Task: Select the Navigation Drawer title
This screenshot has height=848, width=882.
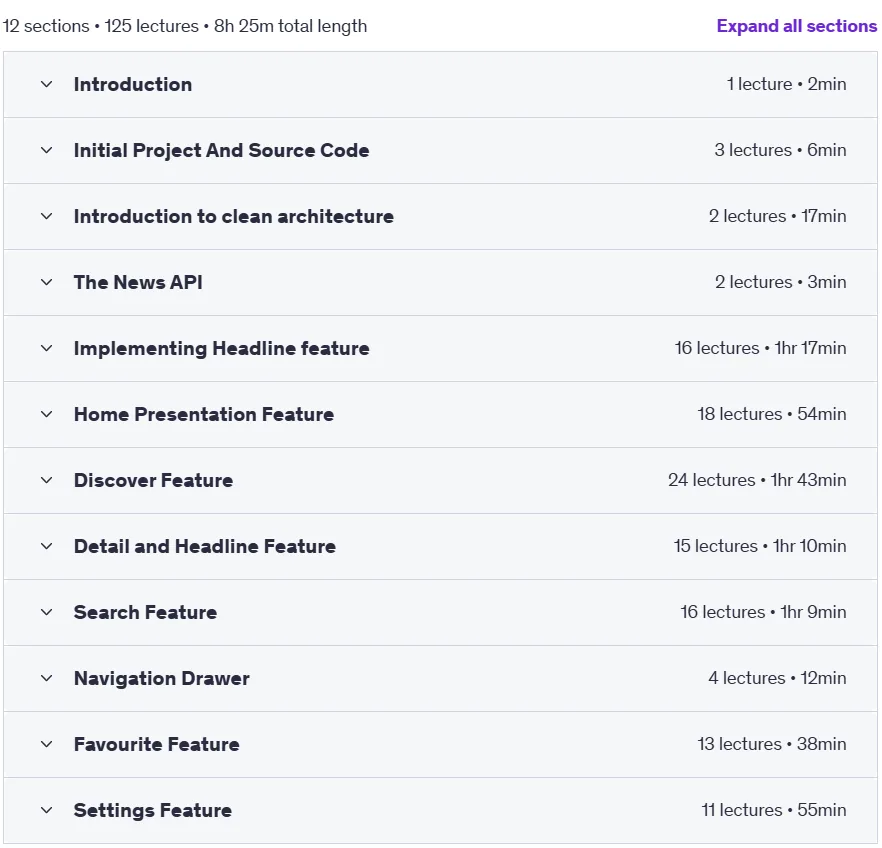Action: (x=161, y=678)
